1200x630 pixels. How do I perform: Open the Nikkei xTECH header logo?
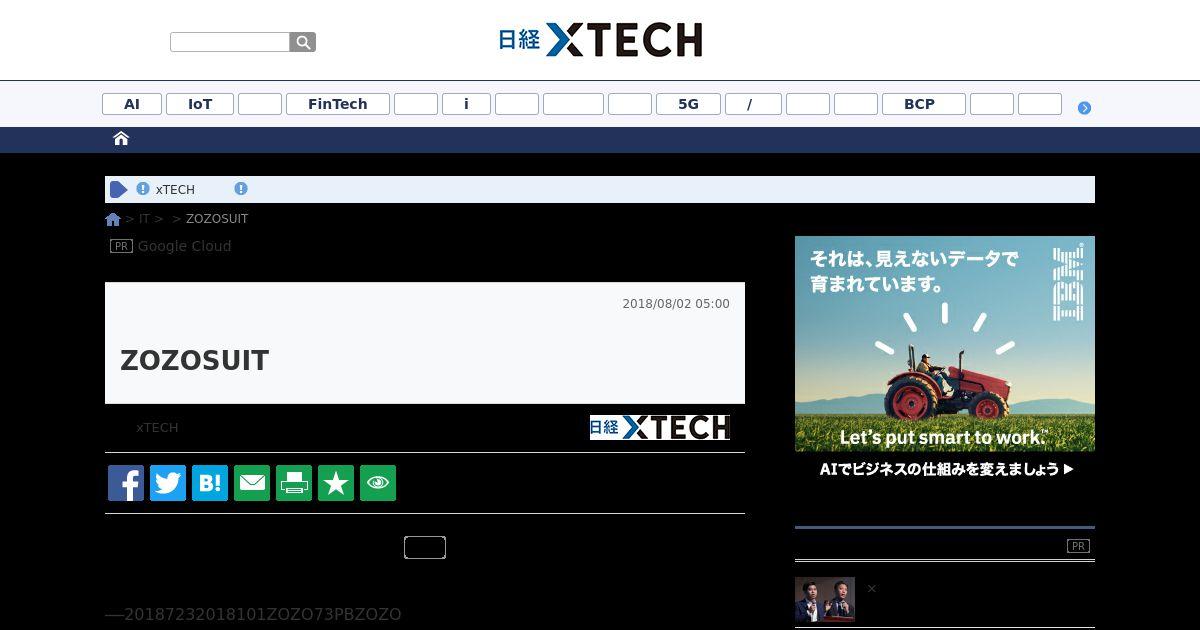pyautogui.click(x=600, y=40)
